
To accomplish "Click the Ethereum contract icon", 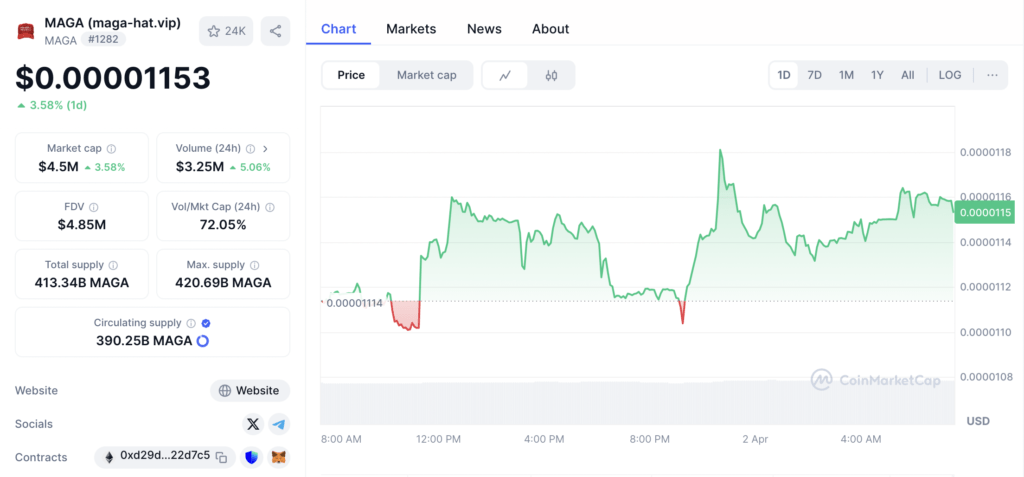I will 108,457.
